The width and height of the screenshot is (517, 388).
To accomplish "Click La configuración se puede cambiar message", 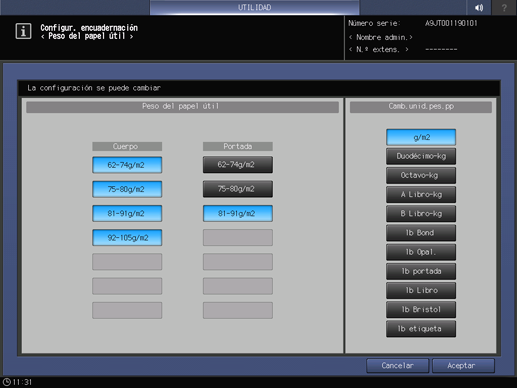I will point(94,88).
